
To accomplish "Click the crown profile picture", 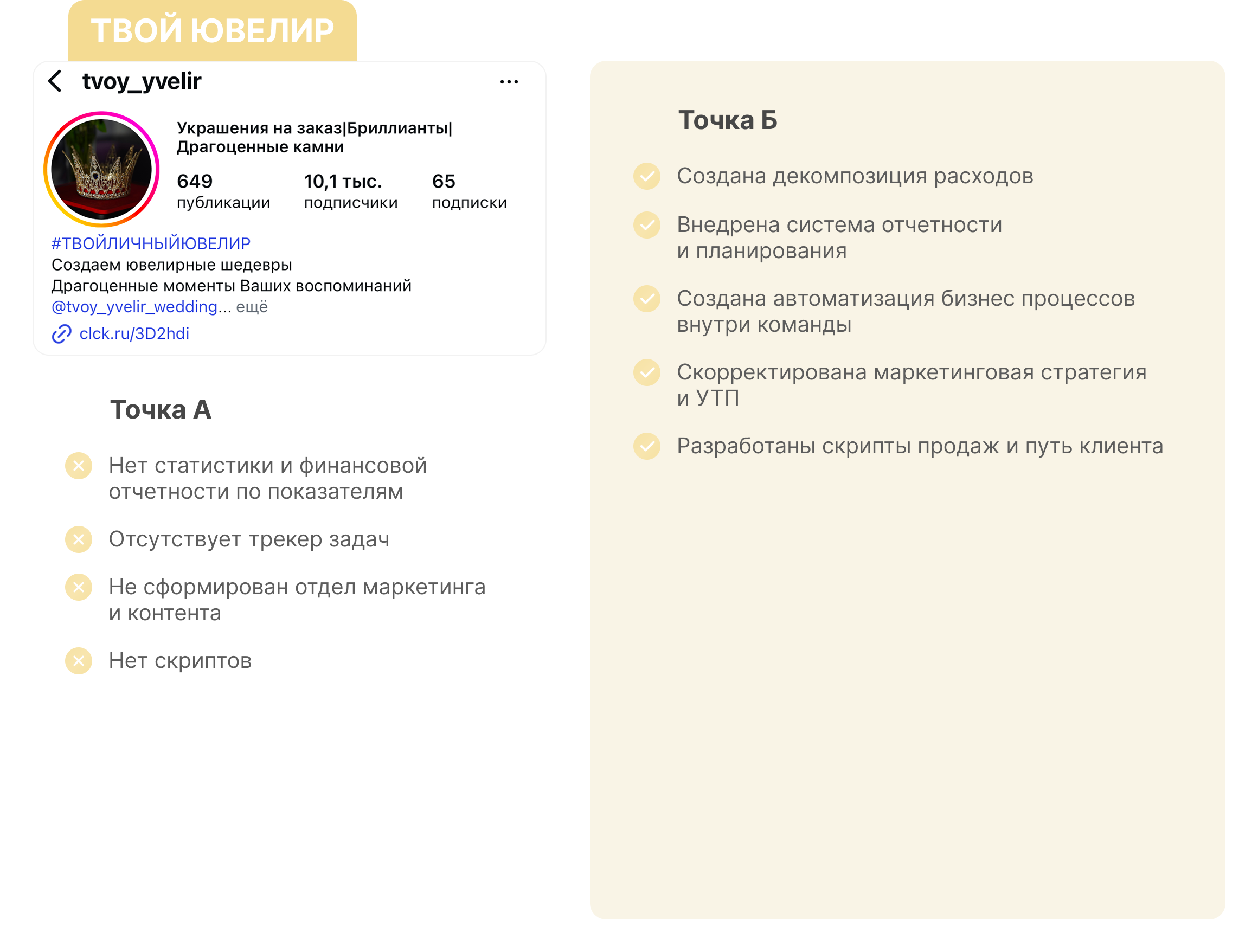I will [x=101, y=170].
